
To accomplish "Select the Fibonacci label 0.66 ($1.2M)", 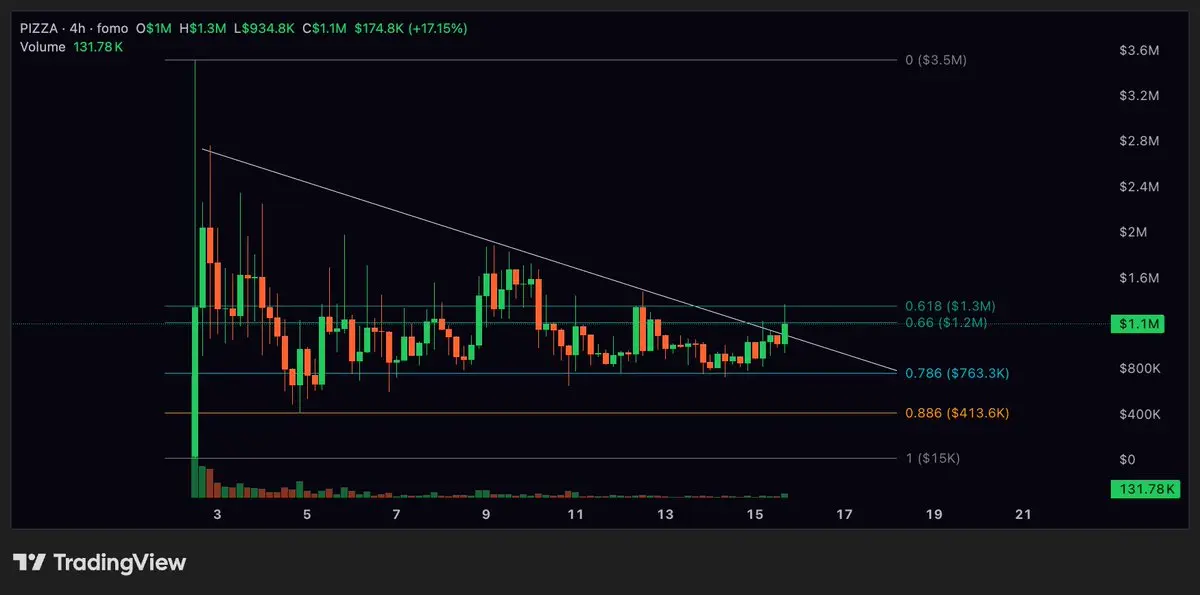I will coord(946,323).
